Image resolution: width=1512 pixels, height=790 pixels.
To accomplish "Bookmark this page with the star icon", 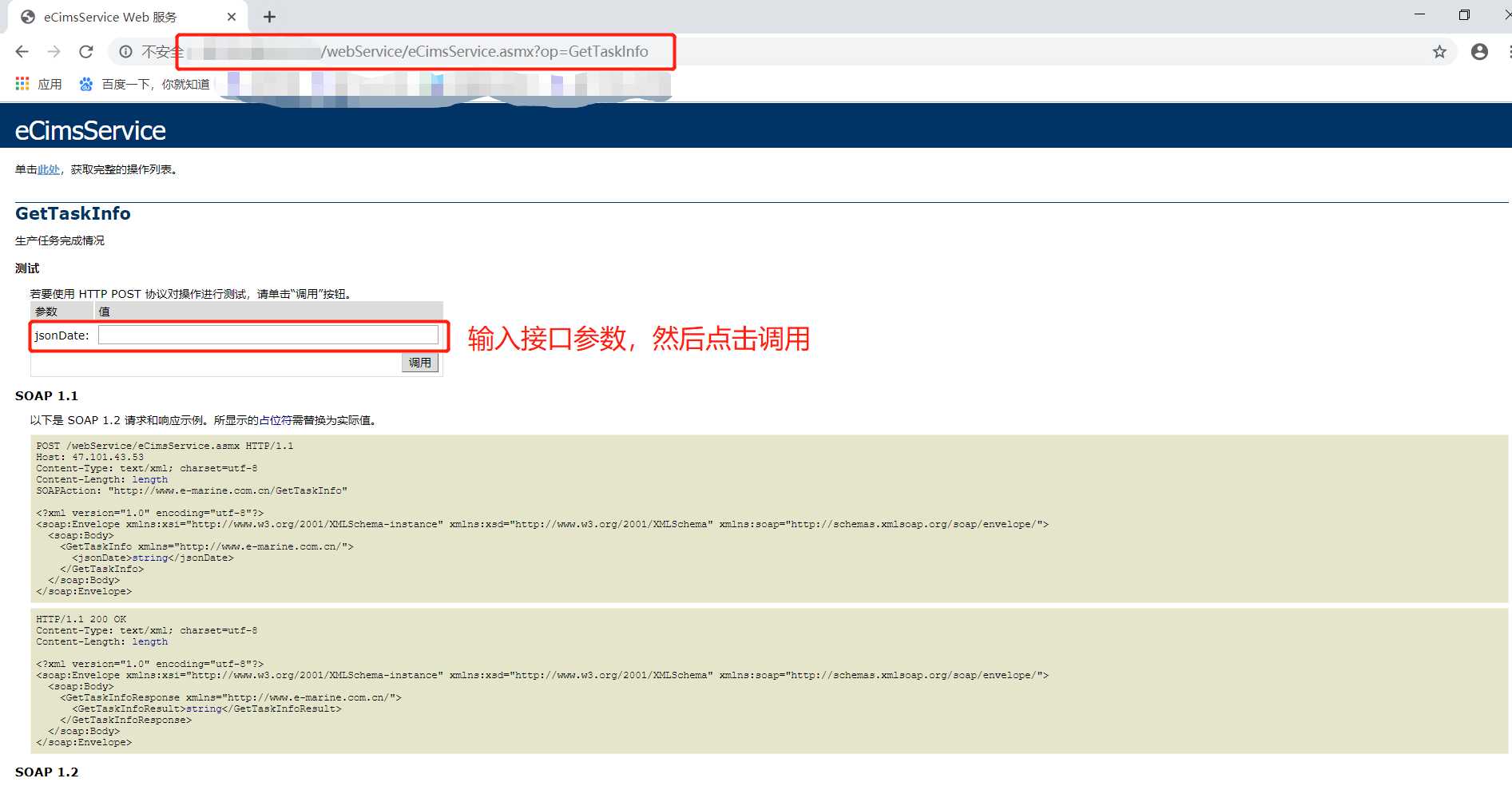I will pyautogui.click(x=1439, y=52).
